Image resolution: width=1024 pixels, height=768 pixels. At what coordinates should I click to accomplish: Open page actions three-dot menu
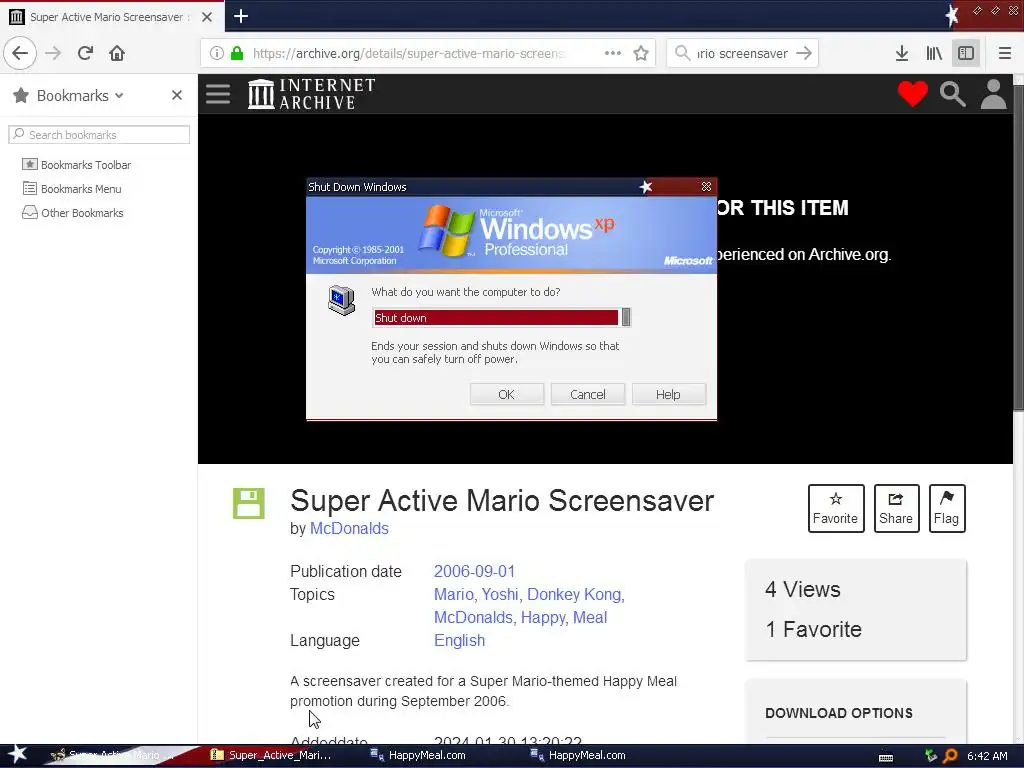click(x=613, y=53)
